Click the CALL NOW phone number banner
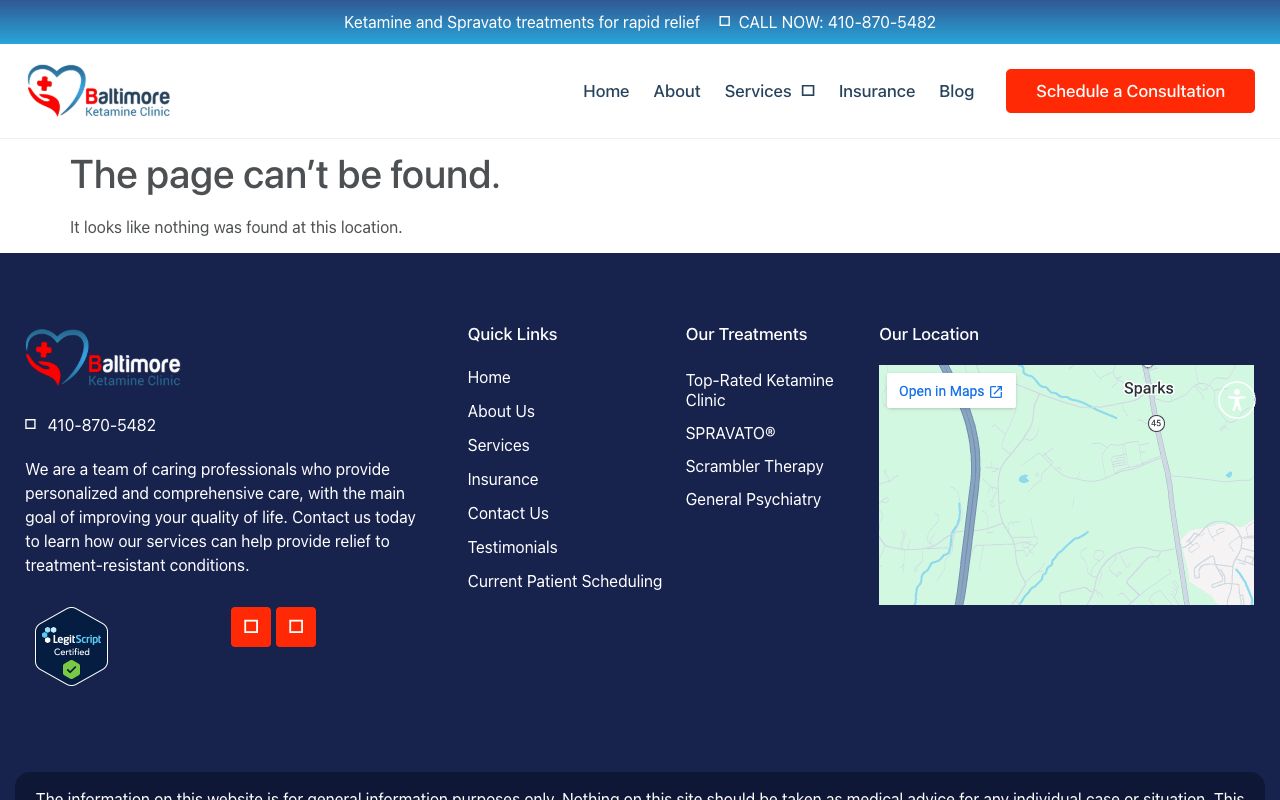 coord(836,22)
